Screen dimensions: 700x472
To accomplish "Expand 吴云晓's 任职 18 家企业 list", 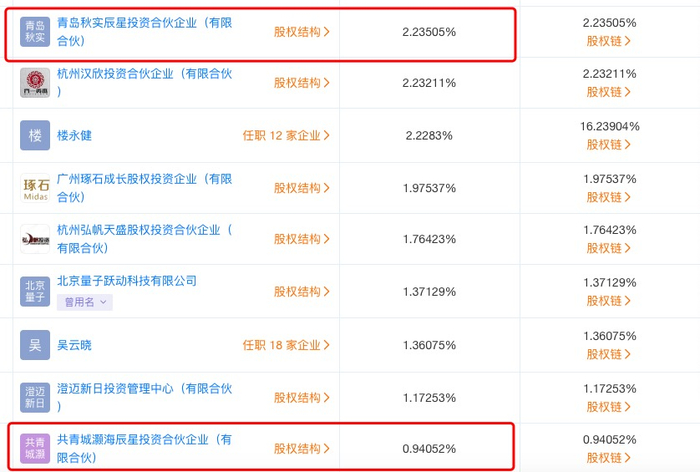I will 286,345.
